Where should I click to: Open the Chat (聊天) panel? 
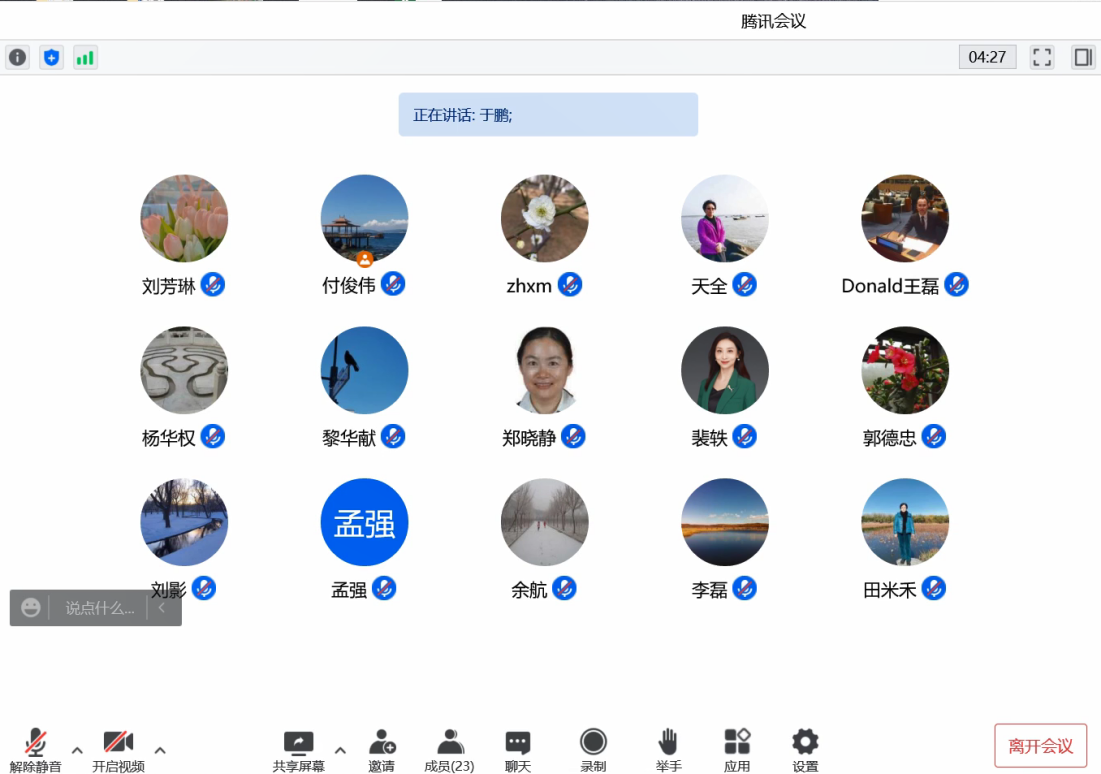[517, 749]
